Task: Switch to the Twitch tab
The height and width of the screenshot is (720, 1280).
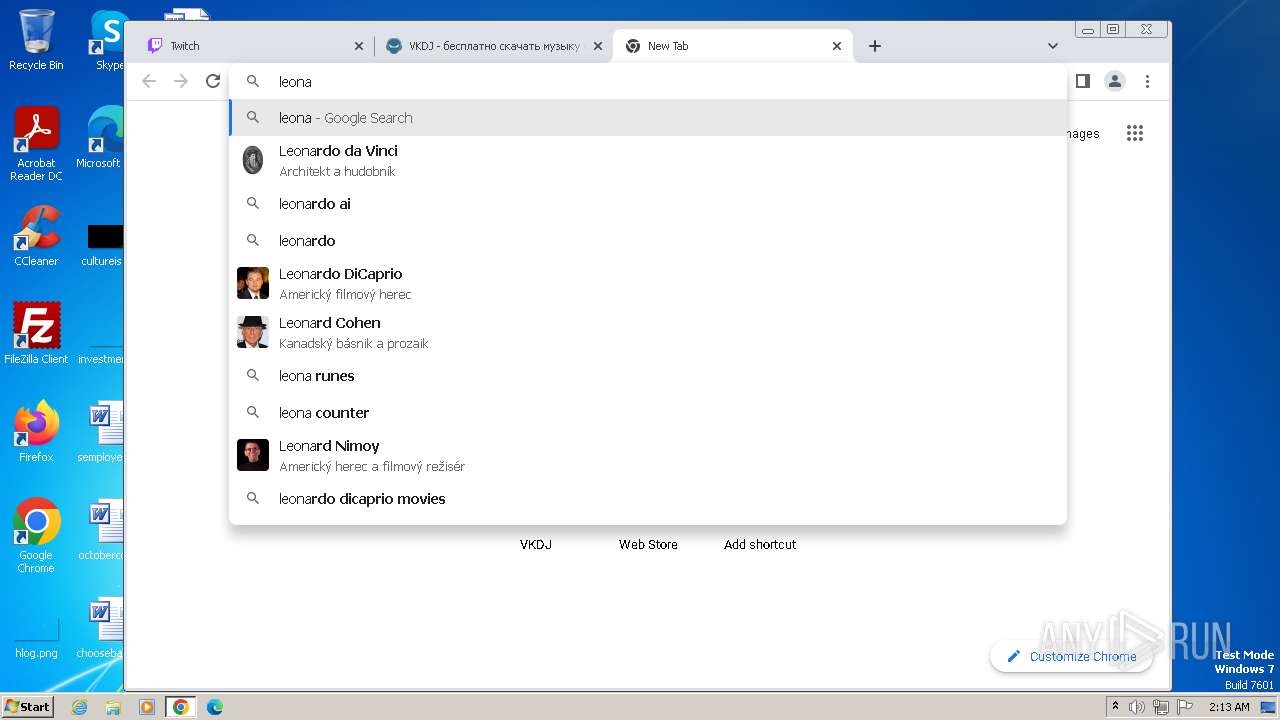Action: pyautogui.click(x=255, y=46)
